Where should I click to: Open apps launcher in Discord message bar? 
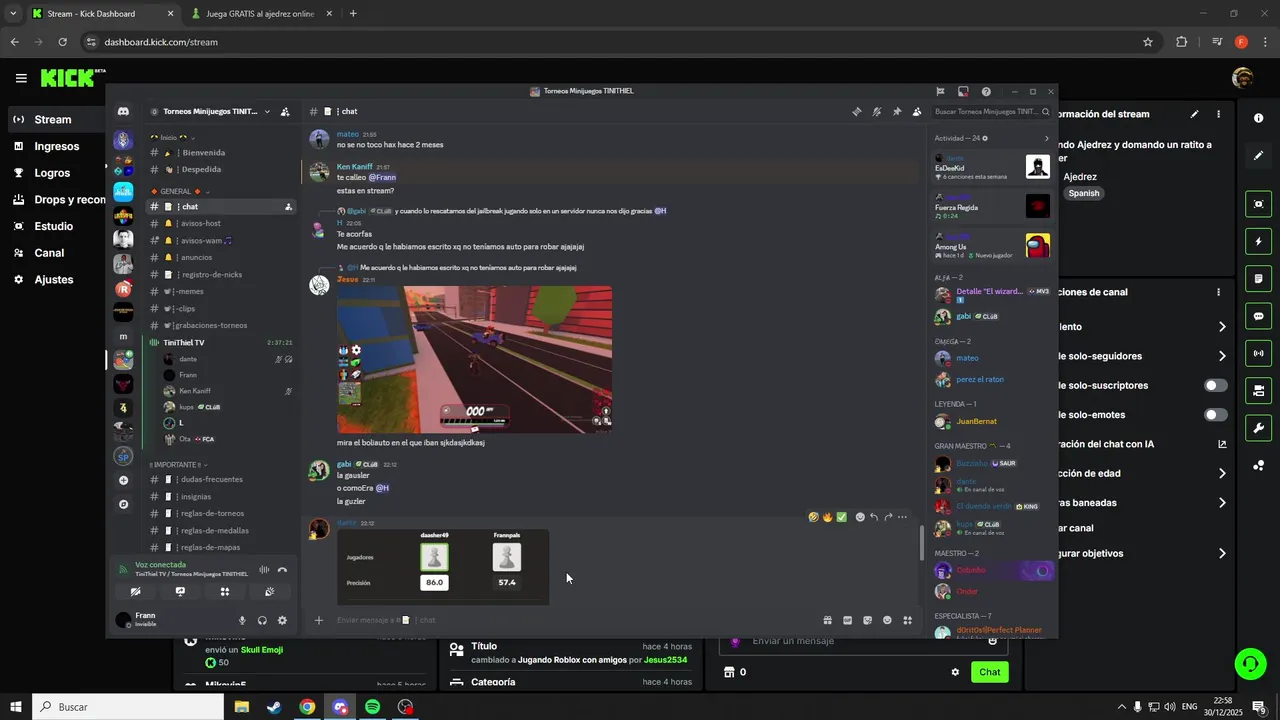coord(907,620)
